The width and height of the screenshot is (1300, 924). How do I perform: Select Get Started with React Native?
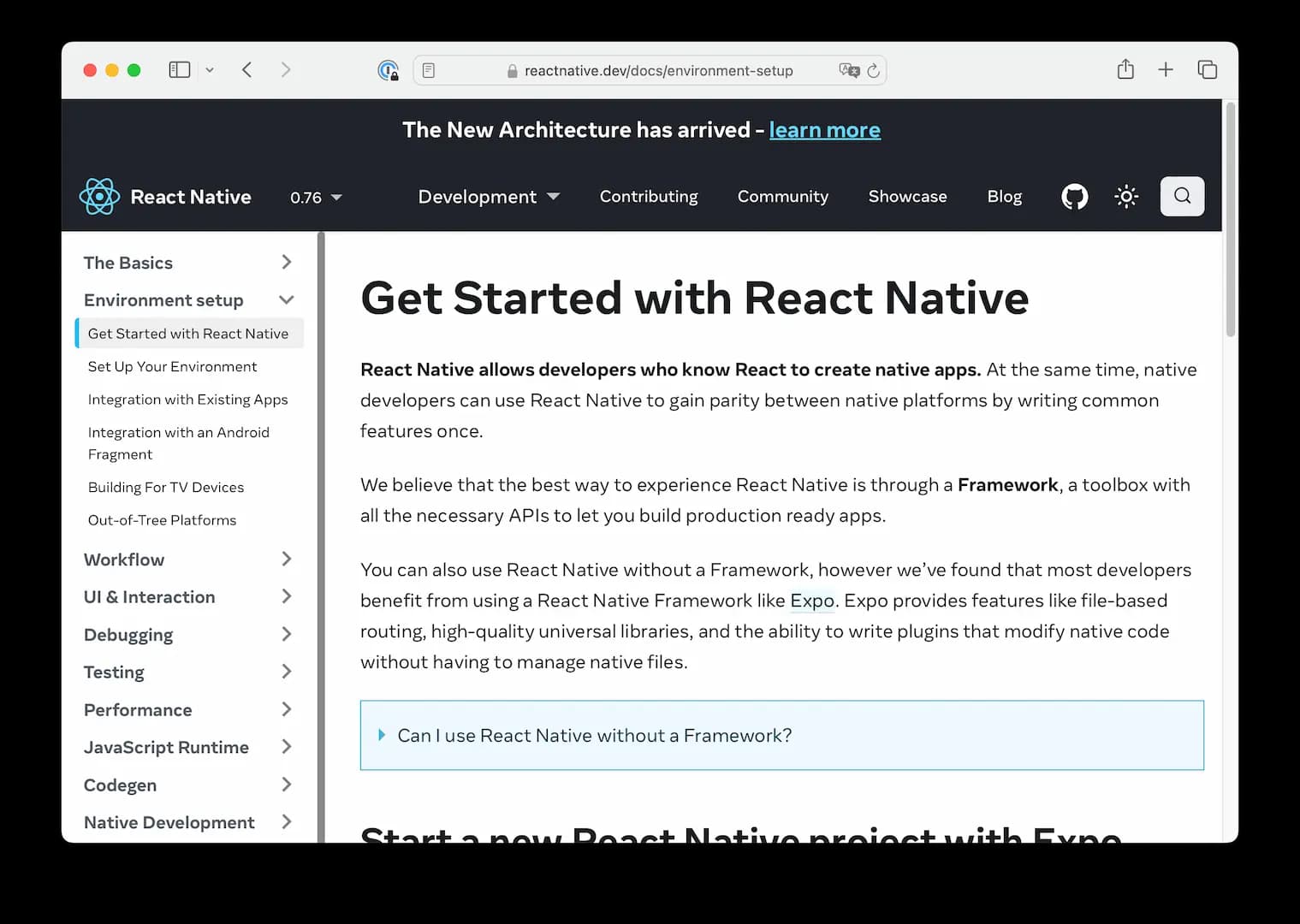pos(189,334)
